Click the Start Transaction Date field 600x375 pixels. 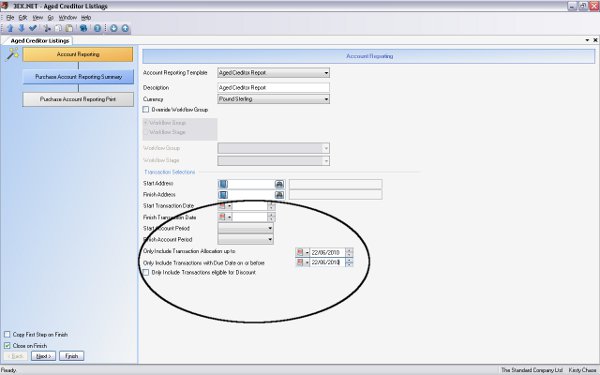point(250,206)
